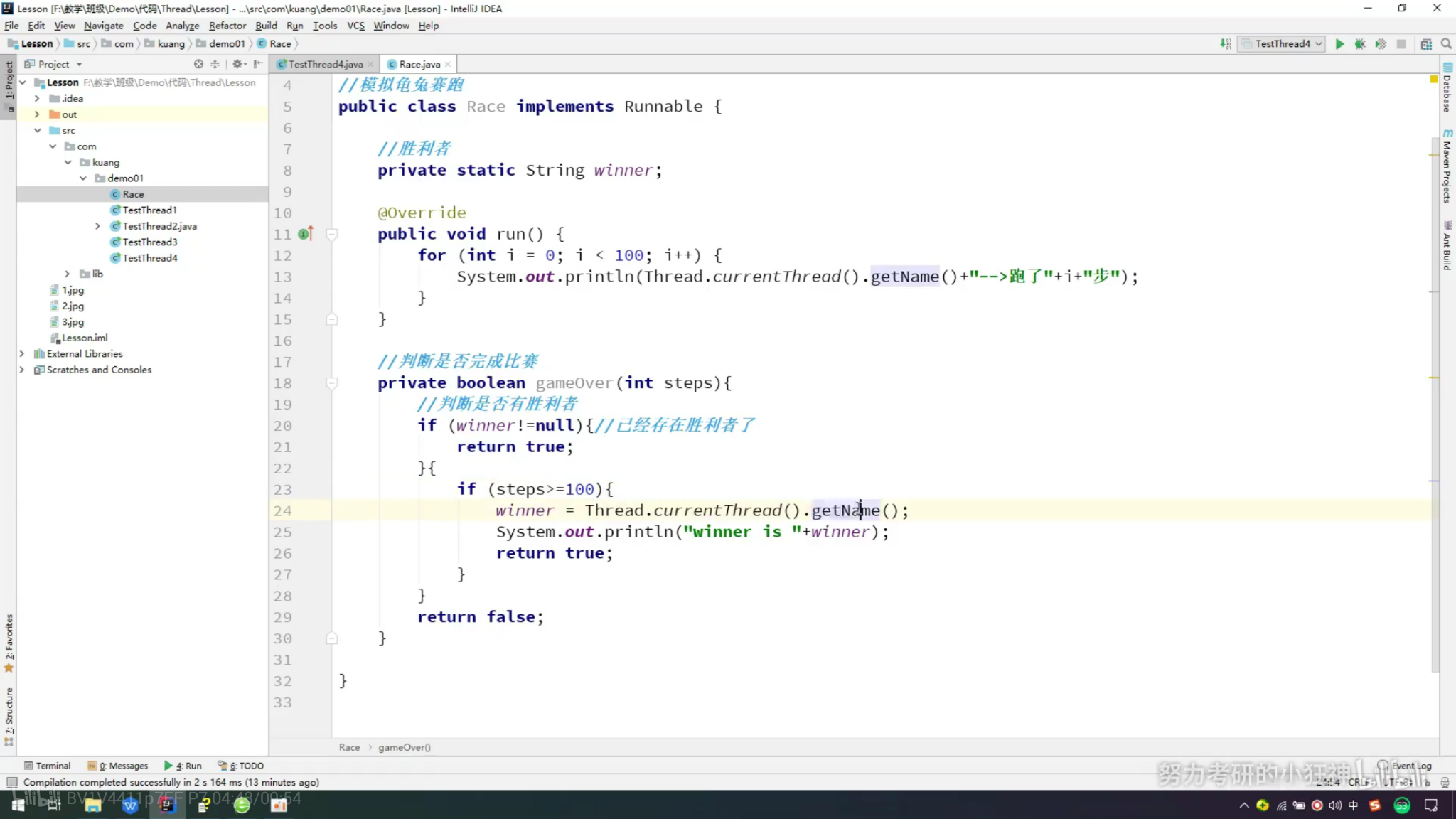1456x819 pixels.
Task: Open the VCS menu
Action: coord(355,26)
